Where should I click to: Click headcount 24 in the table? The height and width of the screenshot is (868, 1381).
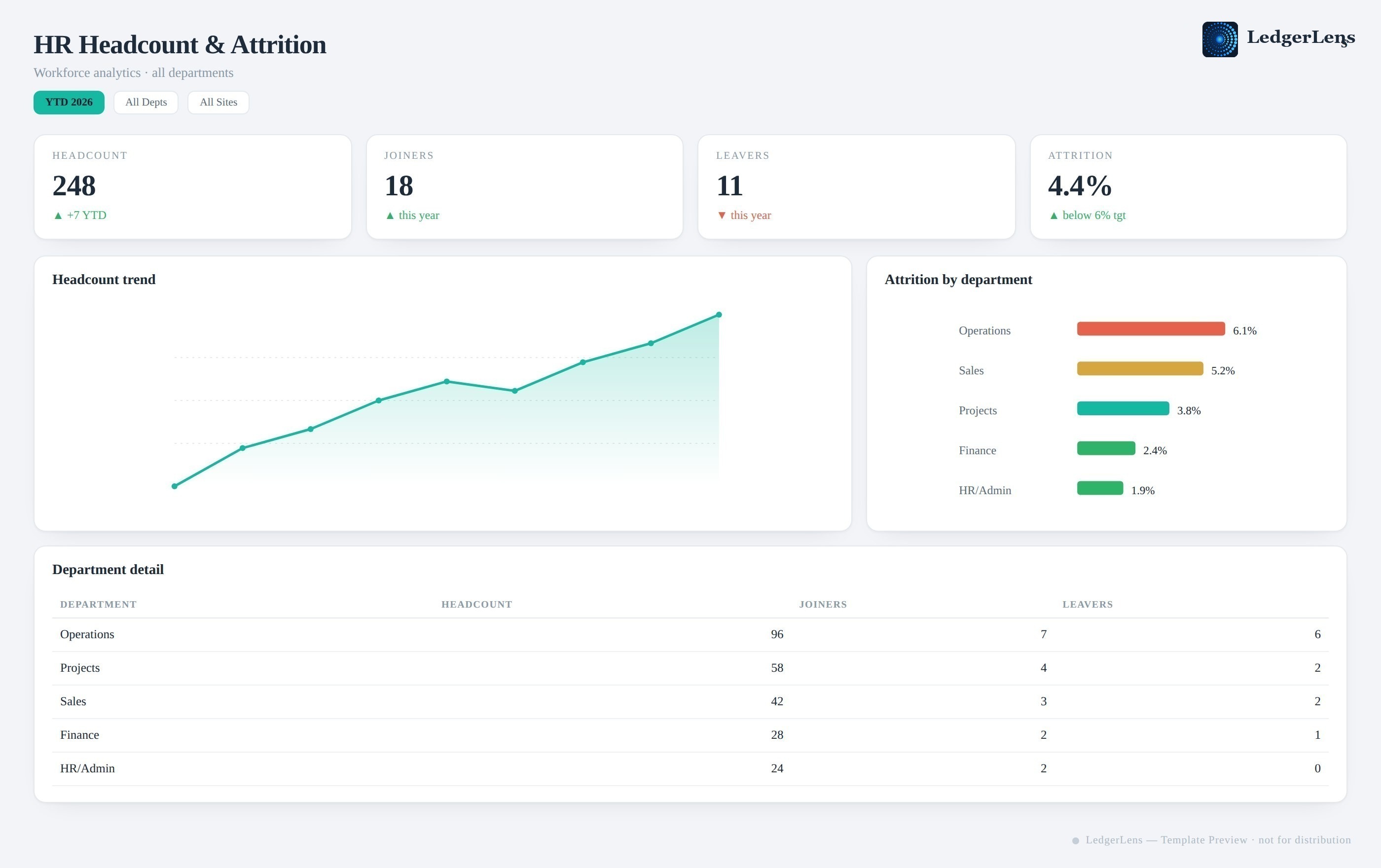pyautogui.click(x=777, y=769)
